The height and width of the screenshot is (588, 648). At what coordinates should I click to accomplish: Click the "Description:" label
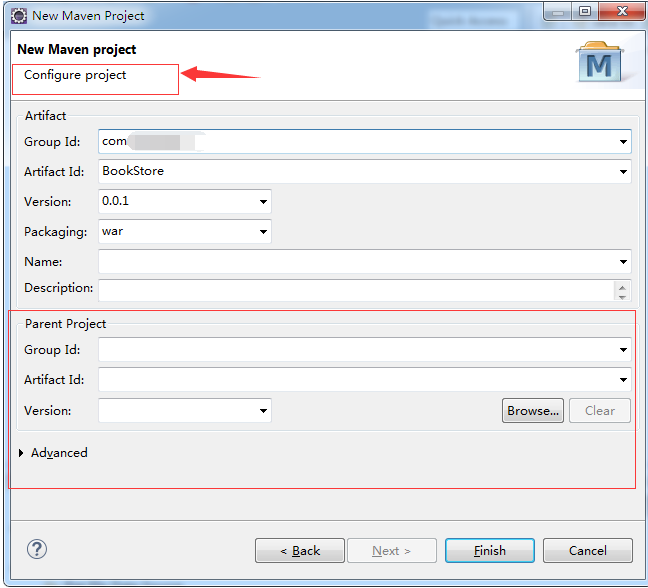click(x=58, y=288)
